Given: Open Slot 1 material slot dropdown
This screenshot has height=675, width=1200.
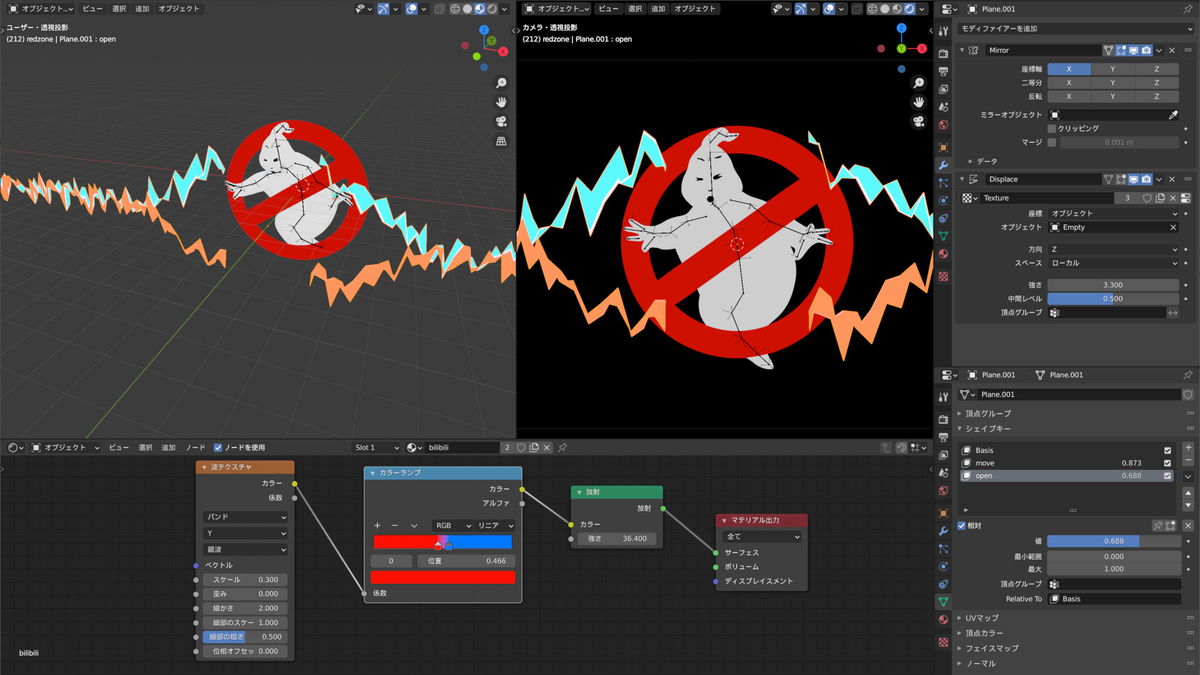Looking at the screenshot, I should coord(375,447).
